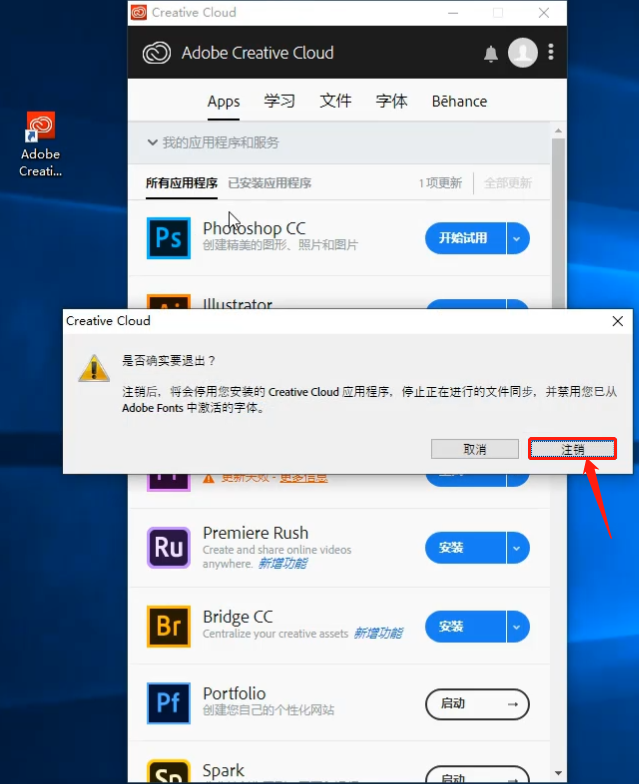639x784 pixels.
Task: Click the Premiere Rush title text
Action: click(x=256, y=533)
